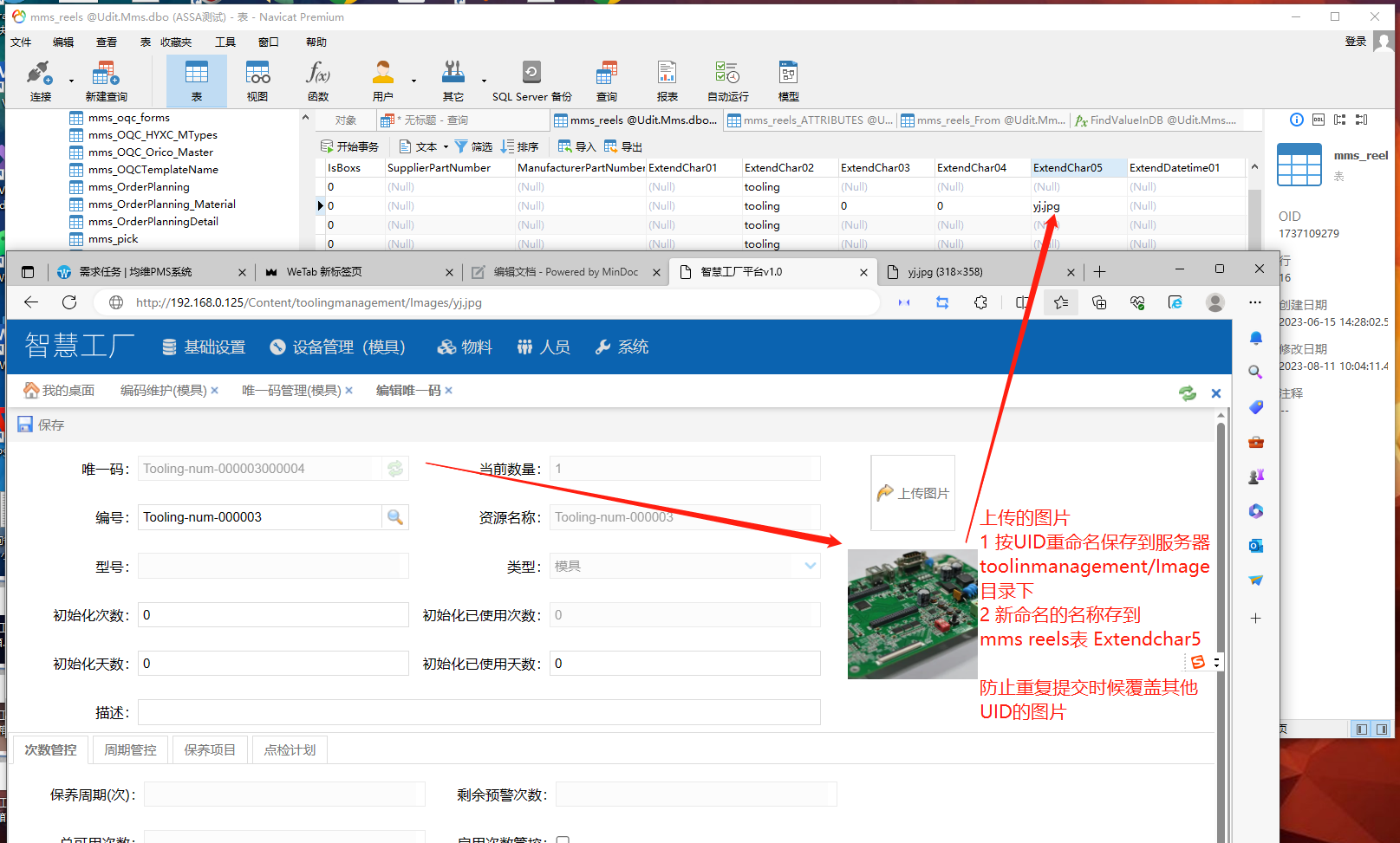Switch to the 周期管控 tab

[130, 749]
